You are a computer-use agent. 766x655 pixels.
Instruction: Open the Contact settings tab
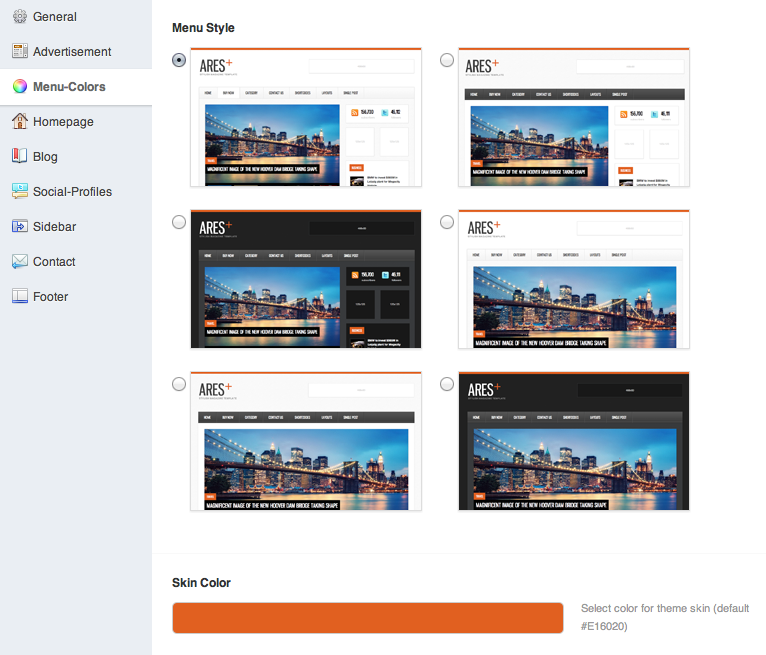click(x=76, y=261)
